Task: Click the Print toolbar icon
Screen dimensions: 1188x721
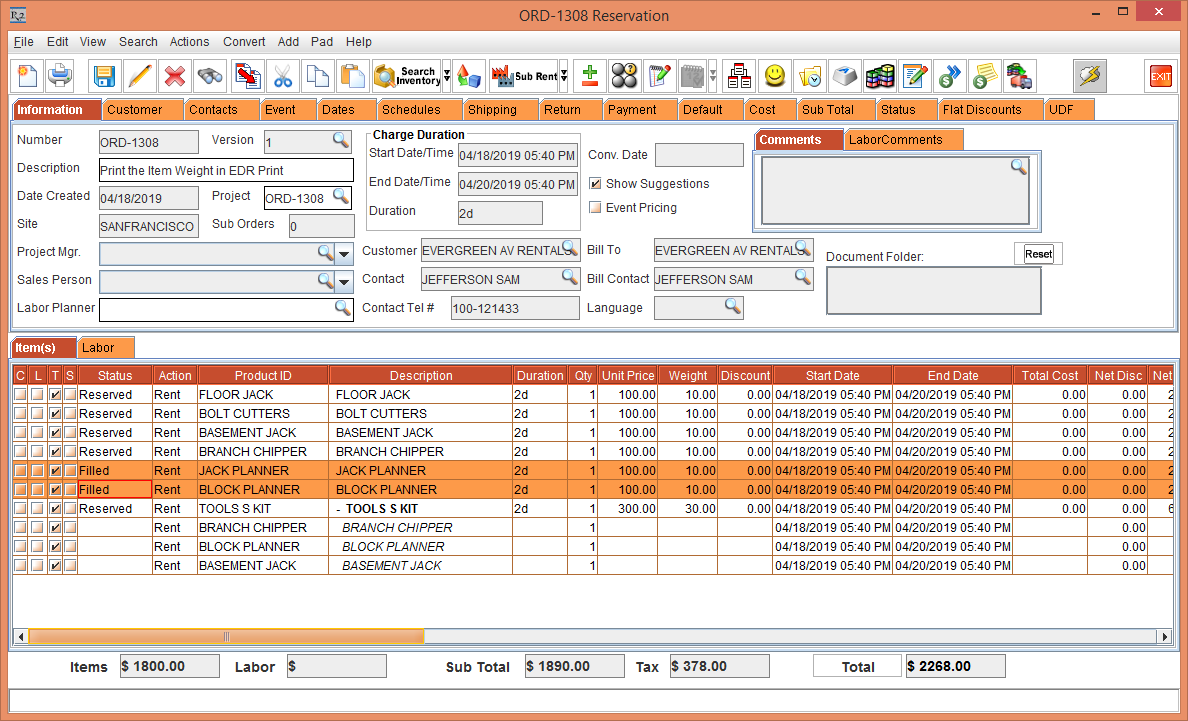Action: pyautogui.click(x=61, y=76)
